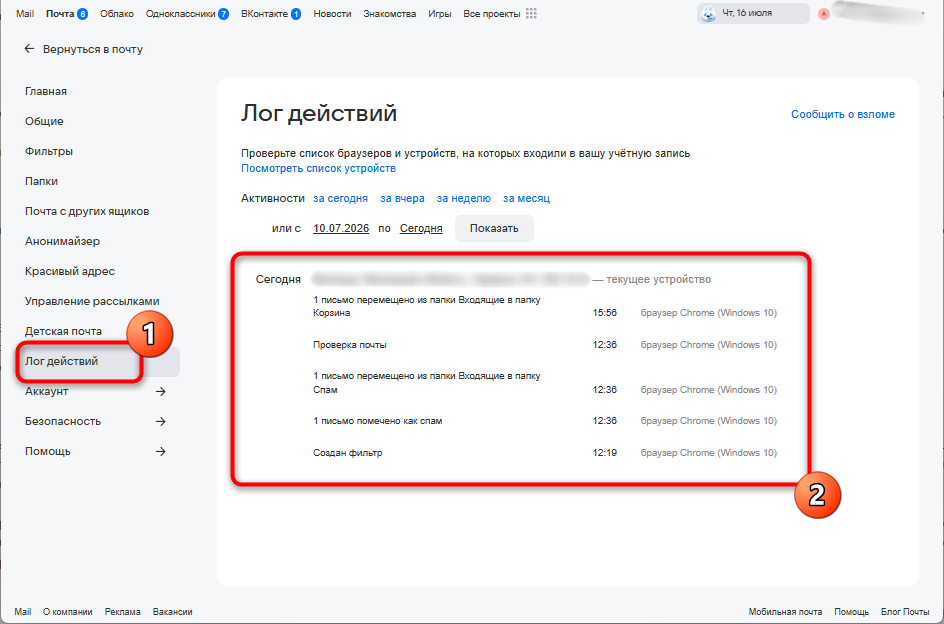
Task: Click the log entry moved to Спам
Action: [x=427, y=383]
